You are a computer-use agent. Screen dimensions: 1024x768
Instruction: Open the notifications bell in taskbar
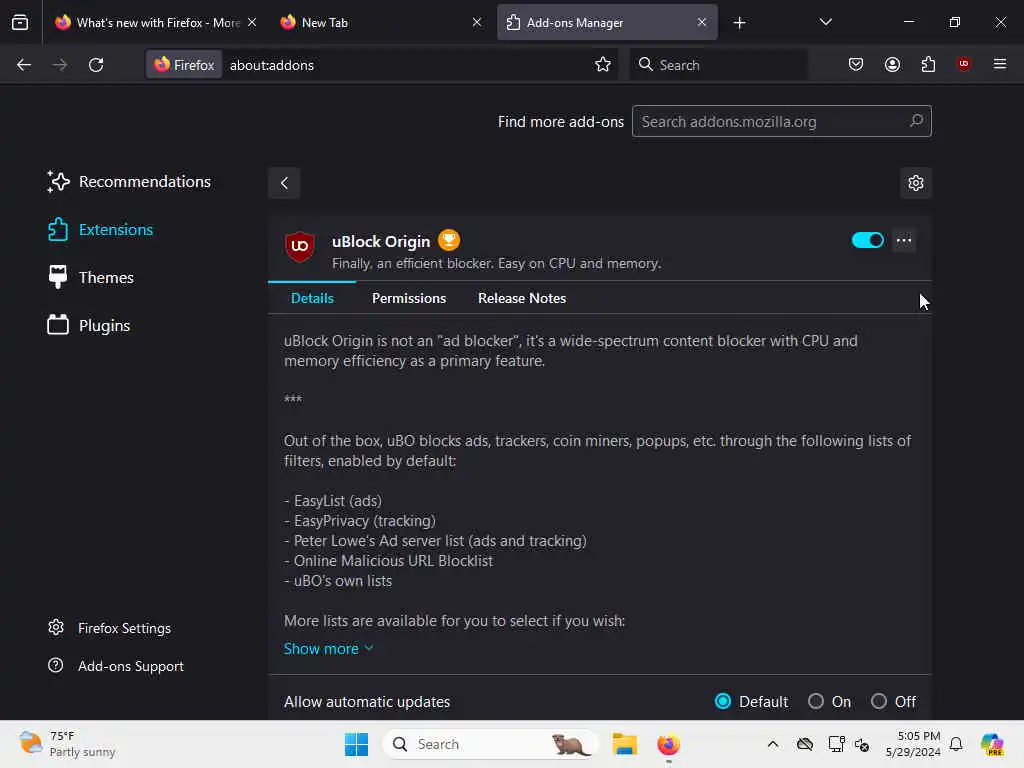point(956,744)
